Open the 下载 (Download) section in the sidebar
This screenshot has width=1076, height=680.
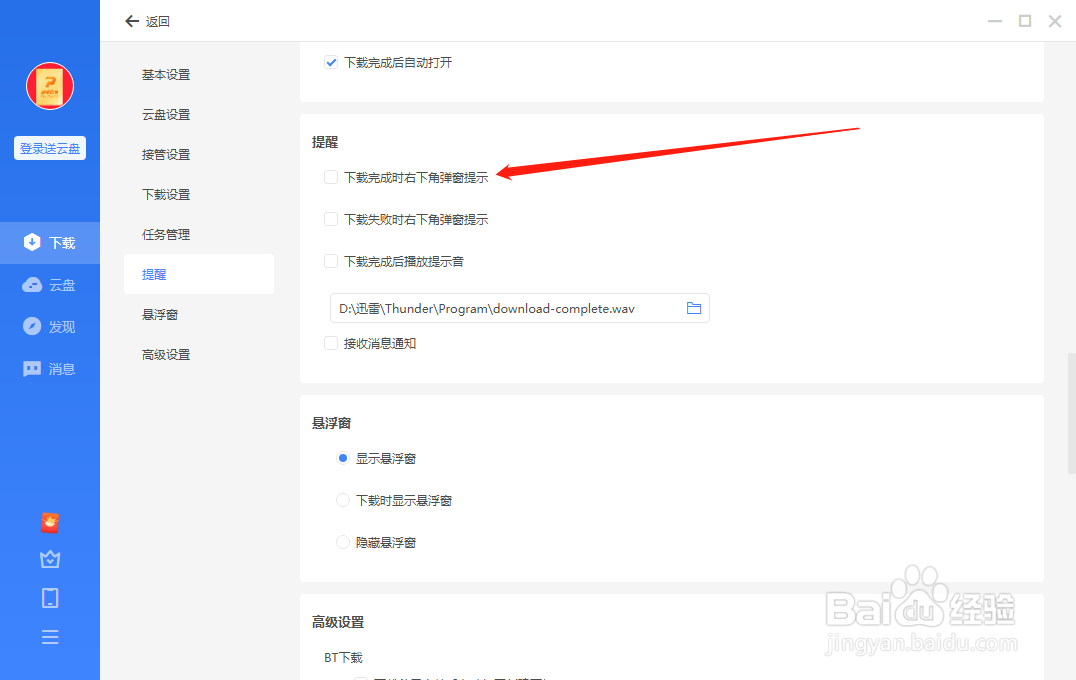pos(50,242)
